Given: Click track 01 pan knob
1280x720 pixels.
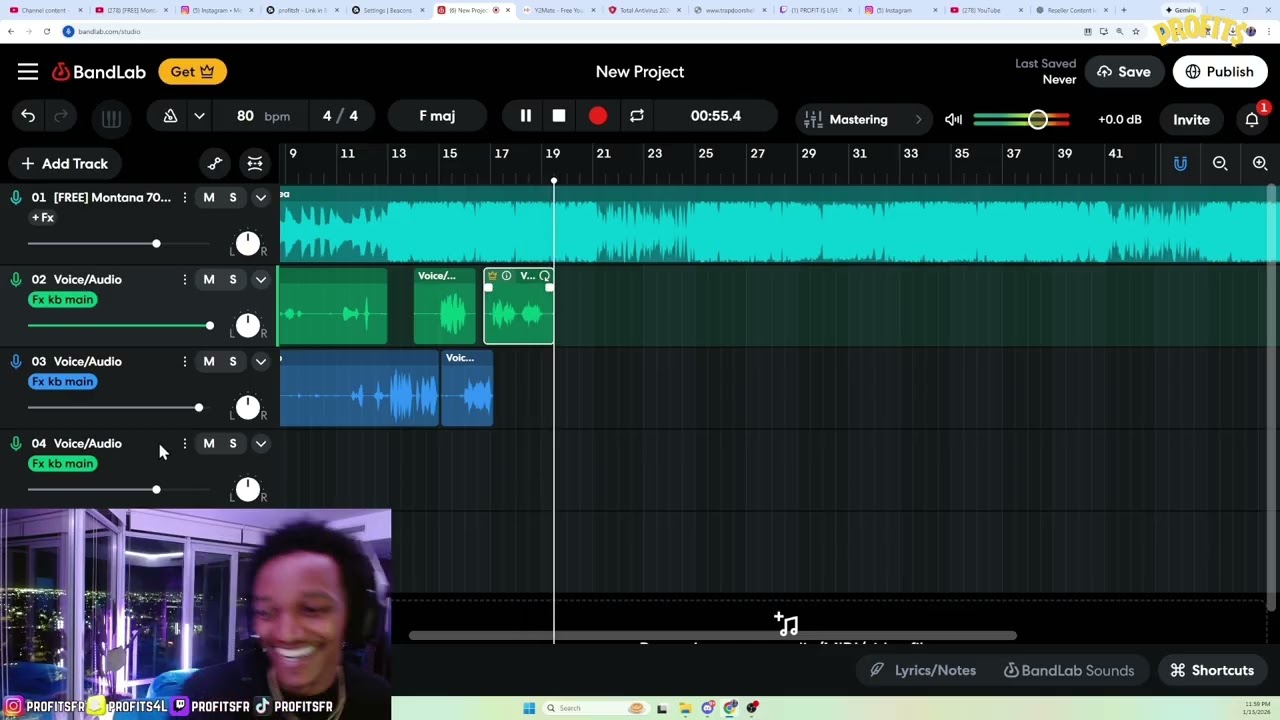Looking at the screenshot, I should click(x=248, y=244).
